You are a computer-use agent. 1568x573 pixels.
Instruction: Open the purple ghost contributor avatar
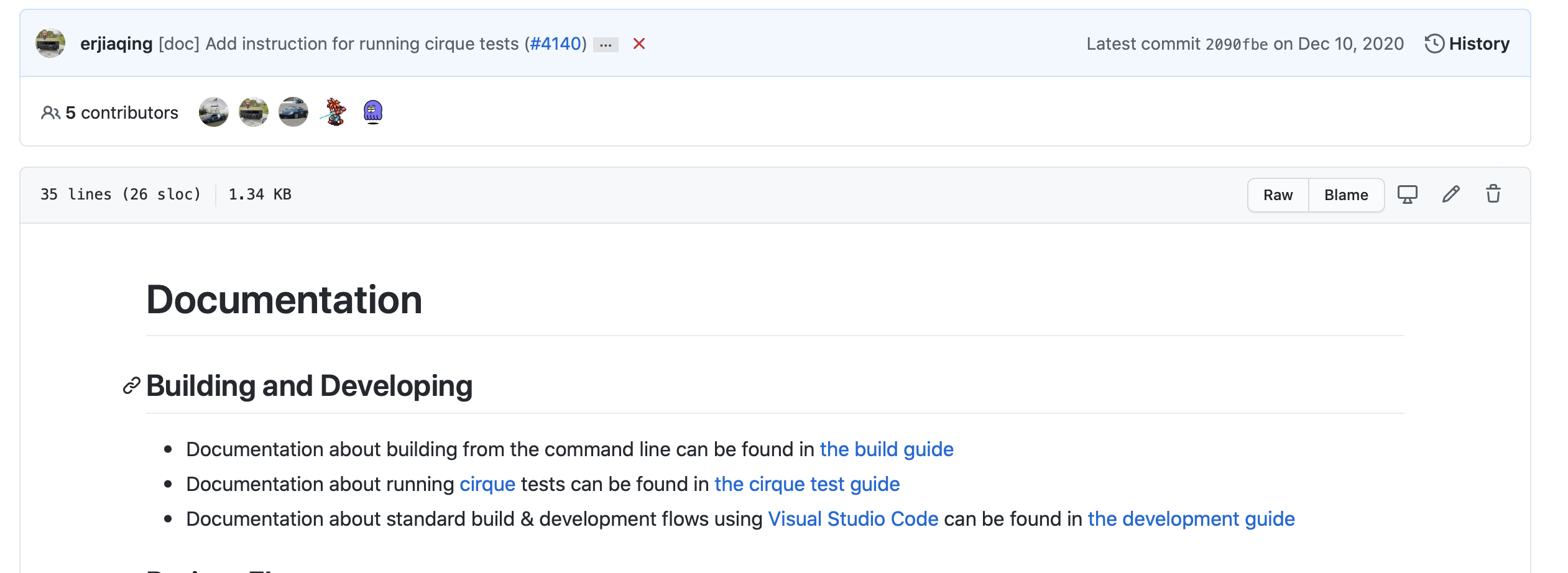pyautogui.click(x=373, y=112)
